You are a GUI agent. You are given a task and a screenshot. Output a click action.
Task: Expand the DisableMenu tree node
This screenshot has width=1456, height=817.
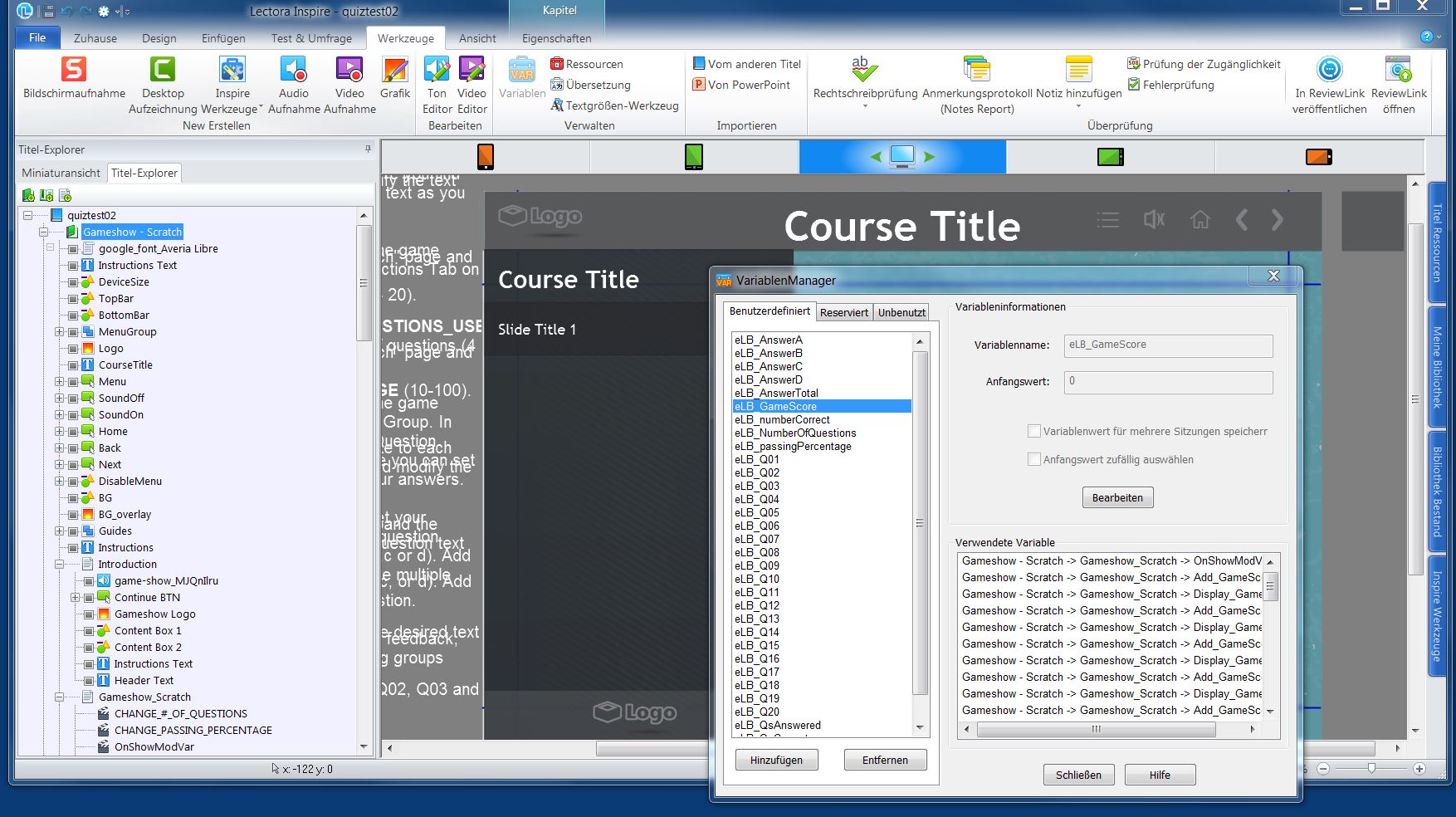coord(60,482)
